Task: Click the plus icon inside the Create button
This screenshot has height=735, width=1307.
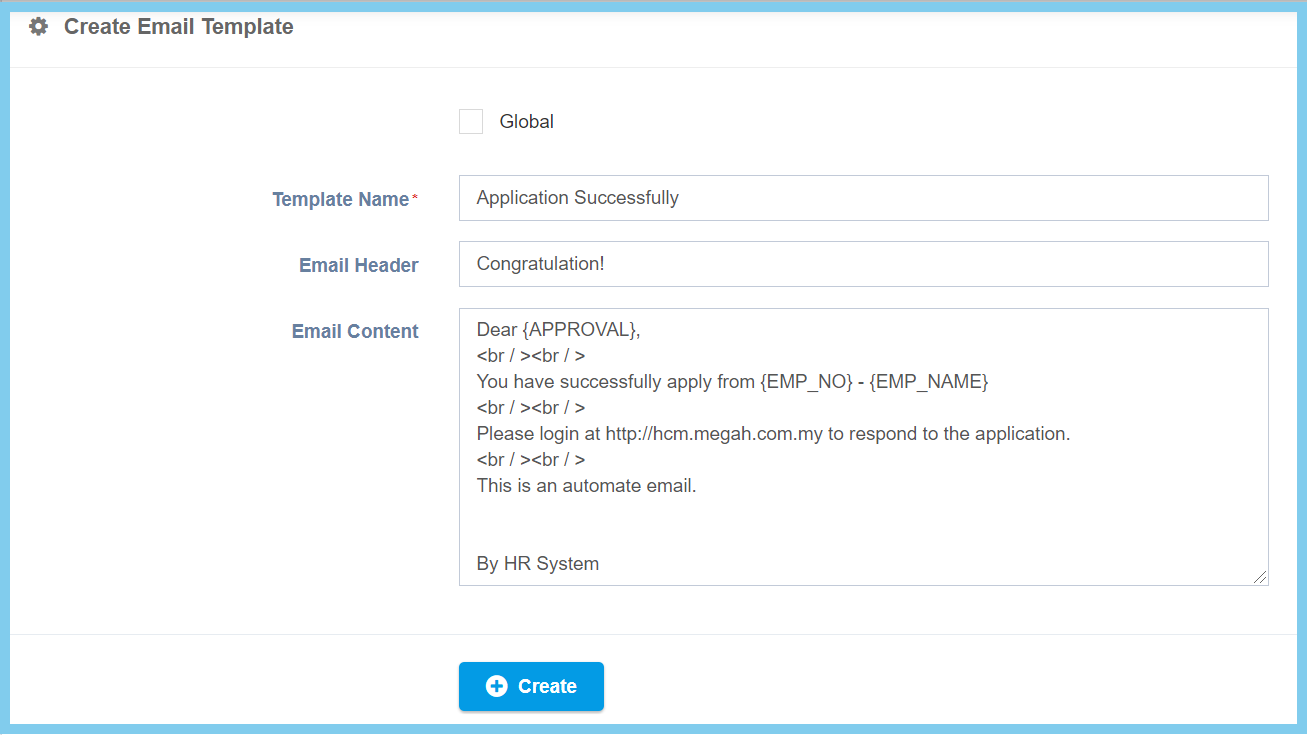Action: click(x=496, y=686)
